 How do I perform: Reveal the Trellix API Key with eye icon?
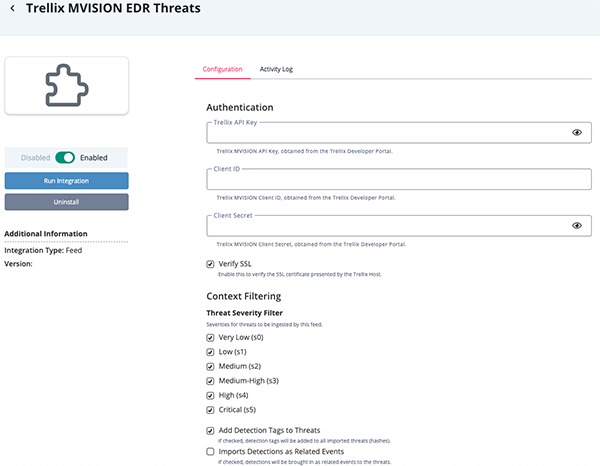tap(577, 132)
